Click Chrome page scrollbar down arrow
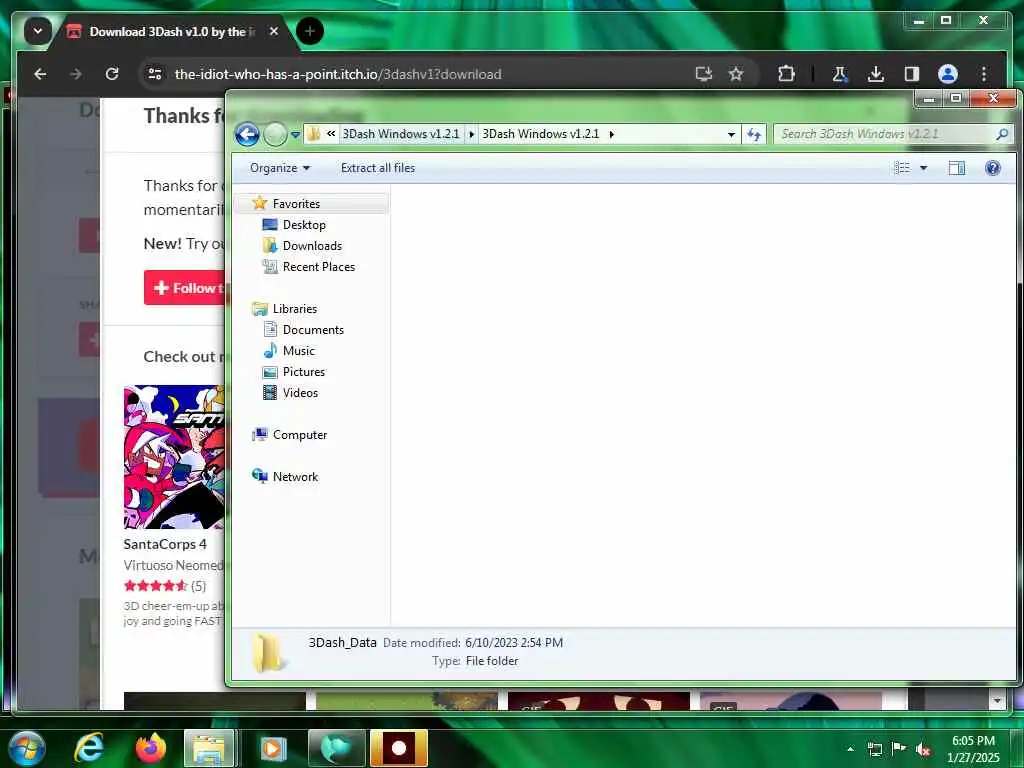The width and height of the screenshot is (1024, 768). click(x=997, y=700)
